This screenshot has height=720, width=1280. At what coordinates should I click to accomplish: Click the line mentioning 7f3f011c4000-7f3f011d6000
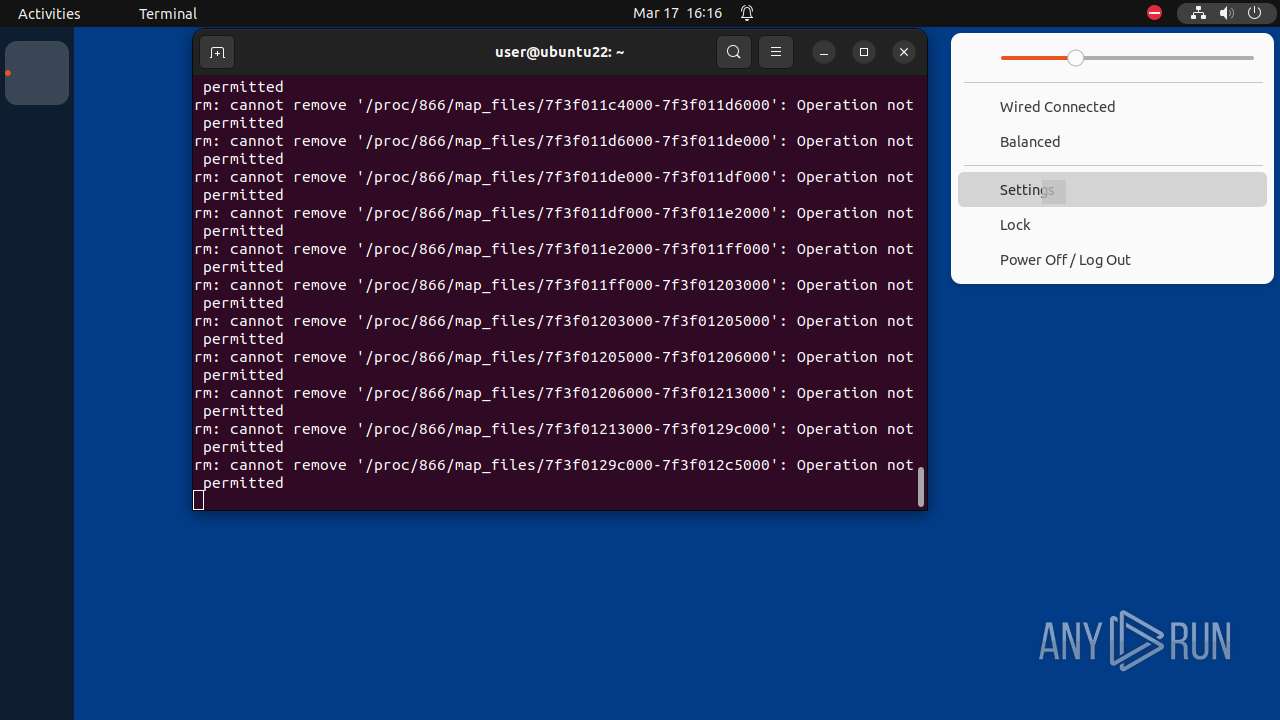coord(554,105)
